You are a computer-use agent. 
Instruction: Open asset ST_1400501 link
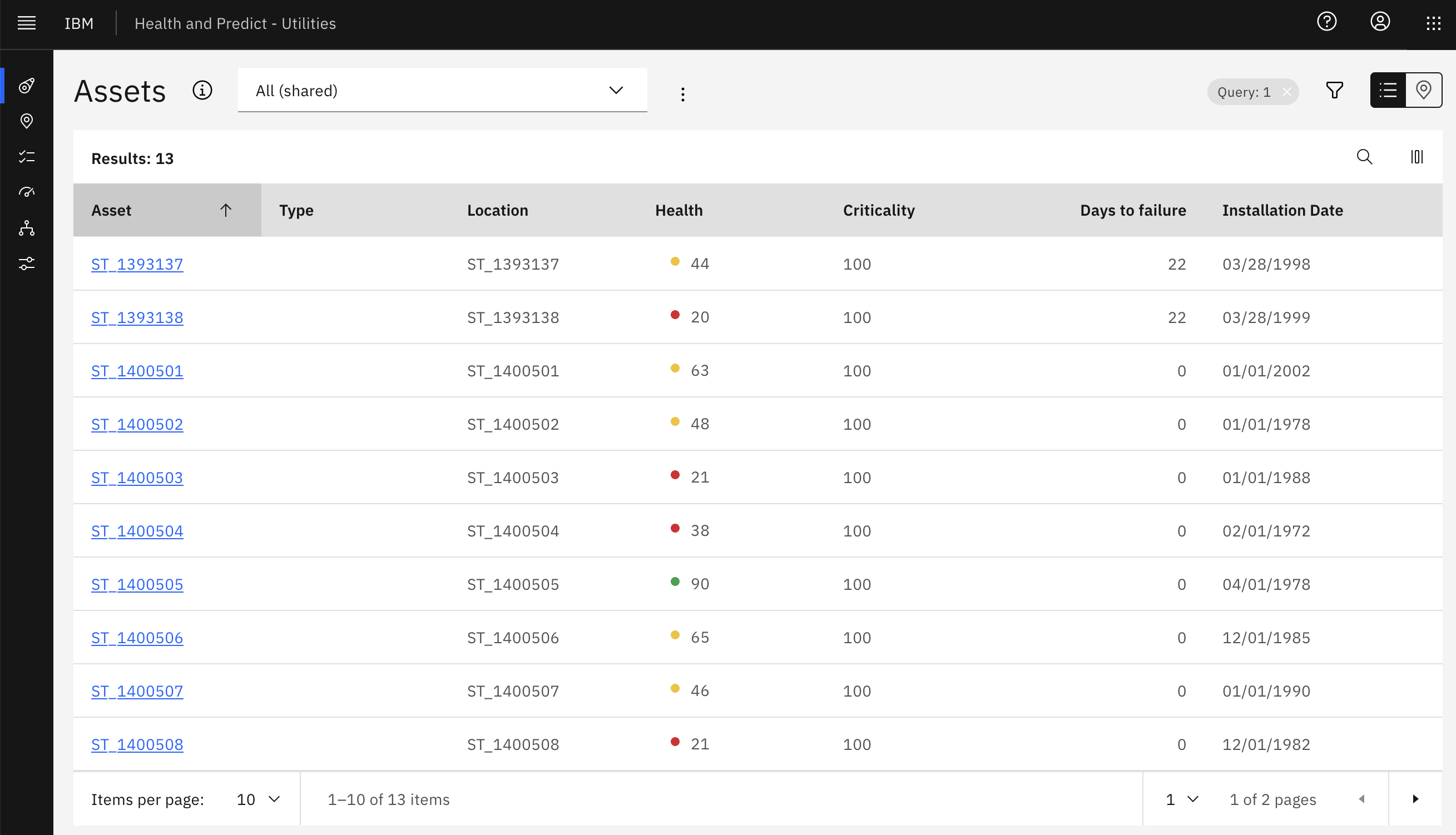pyautogui.click(x=137, y=370)
